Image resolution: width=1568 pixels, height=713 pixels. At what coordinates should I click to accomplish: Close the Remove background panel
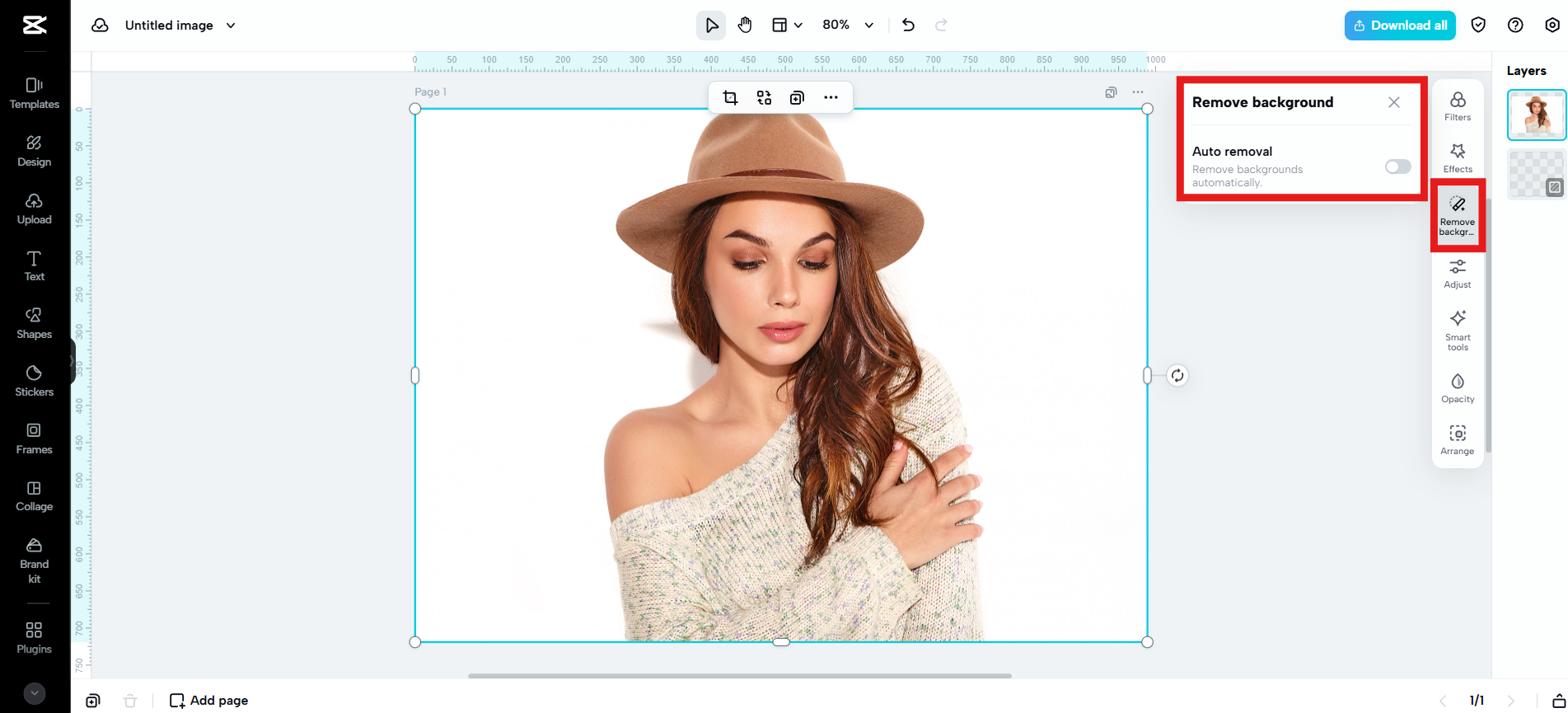tap(1394, 102)
